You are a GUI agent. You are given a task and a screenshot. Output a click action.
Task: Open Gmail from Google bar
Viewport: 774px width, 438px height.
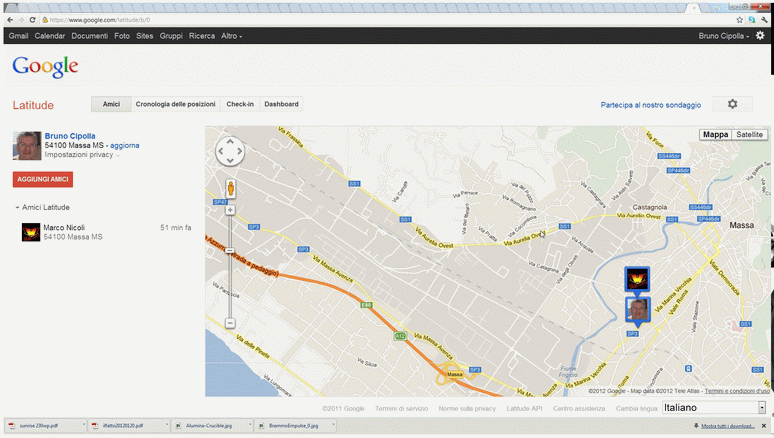18,36
